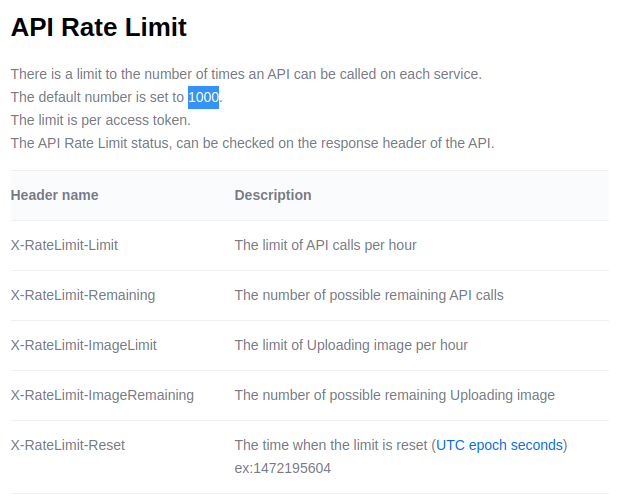Click the text 'The default number is set to'

[x=97, y=97]
